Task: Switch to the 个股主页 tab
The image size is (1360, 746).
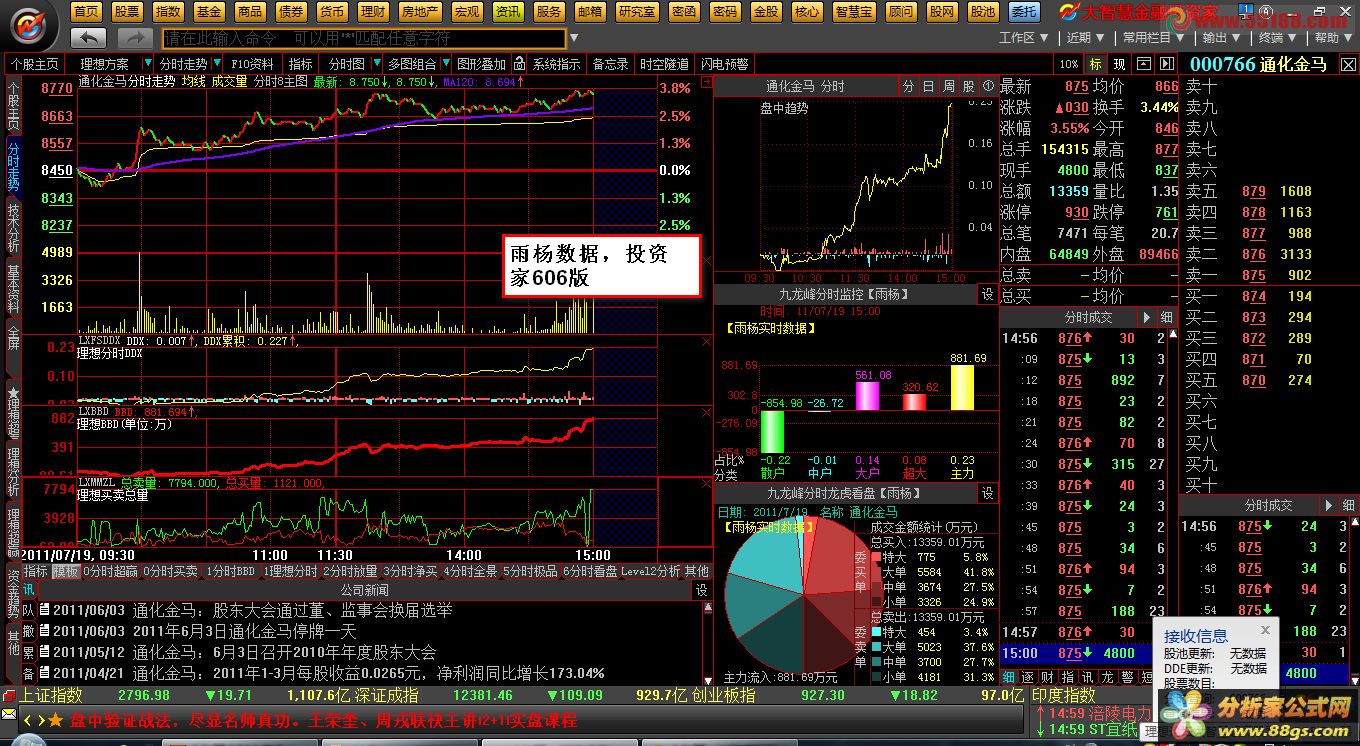Action: tap(35, 64)
